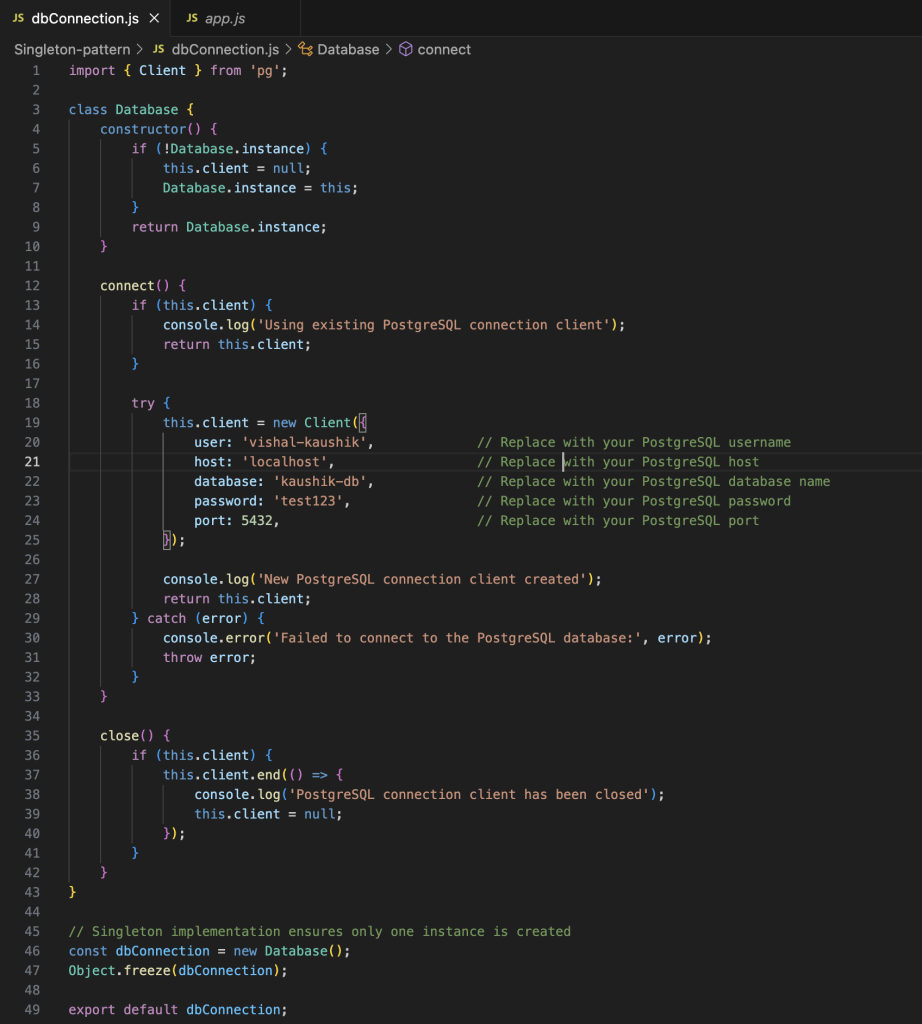922x1024 pixels.
Task: Click 'this.client = null;' on line 39
Action: click(268, 814)
